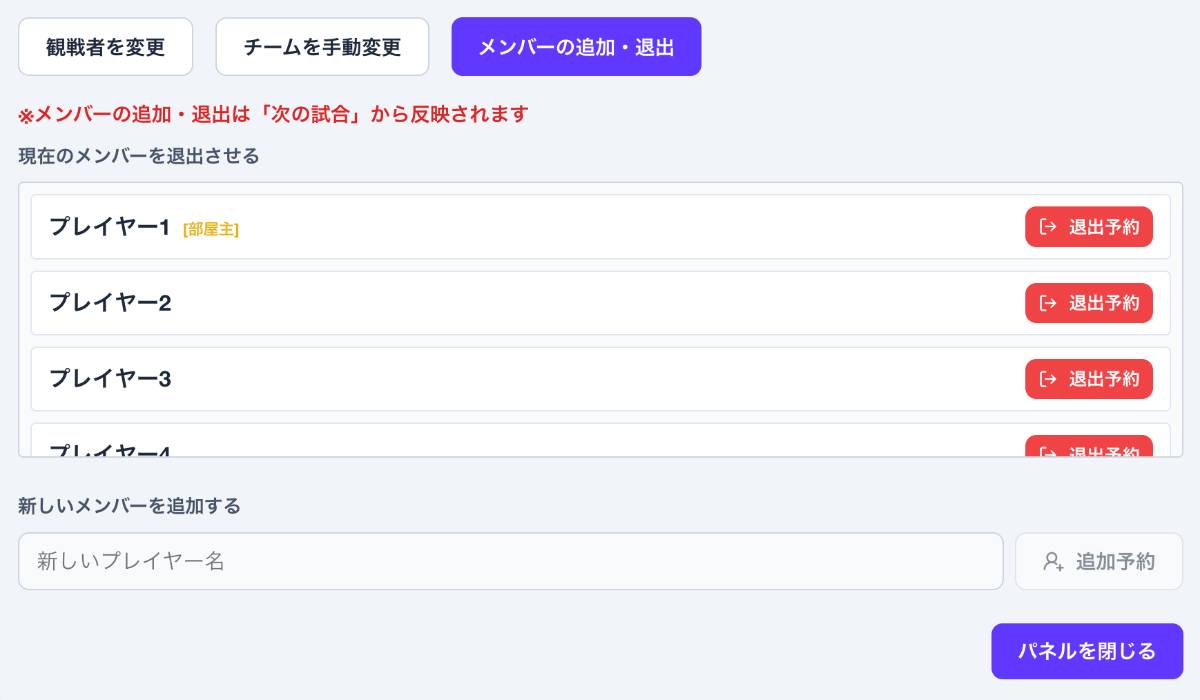Select the メンバーの追加・退出 tab
Screen dimensions: 1200x700
point(576,47)
